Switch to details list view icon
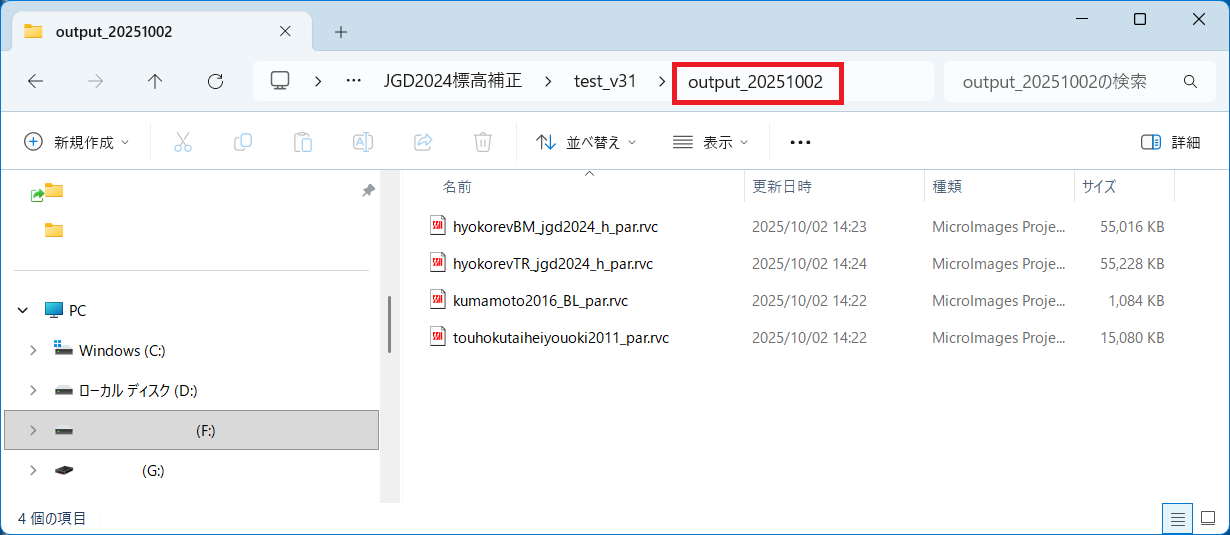The height and width of the screenshot is (535, 1230). (x=1178, y=518)
